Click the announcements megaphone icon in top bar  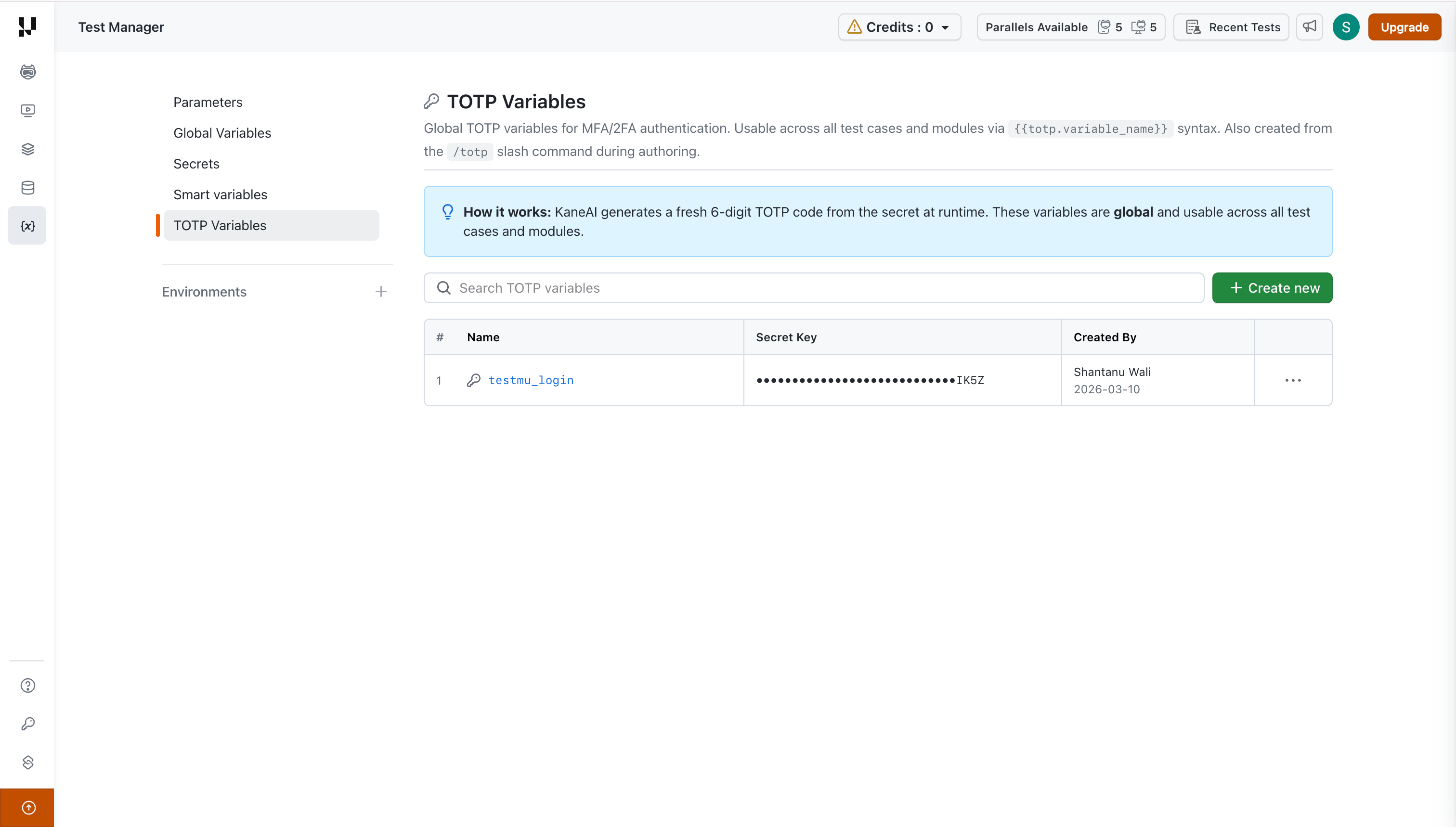[x=1309, y=26]
